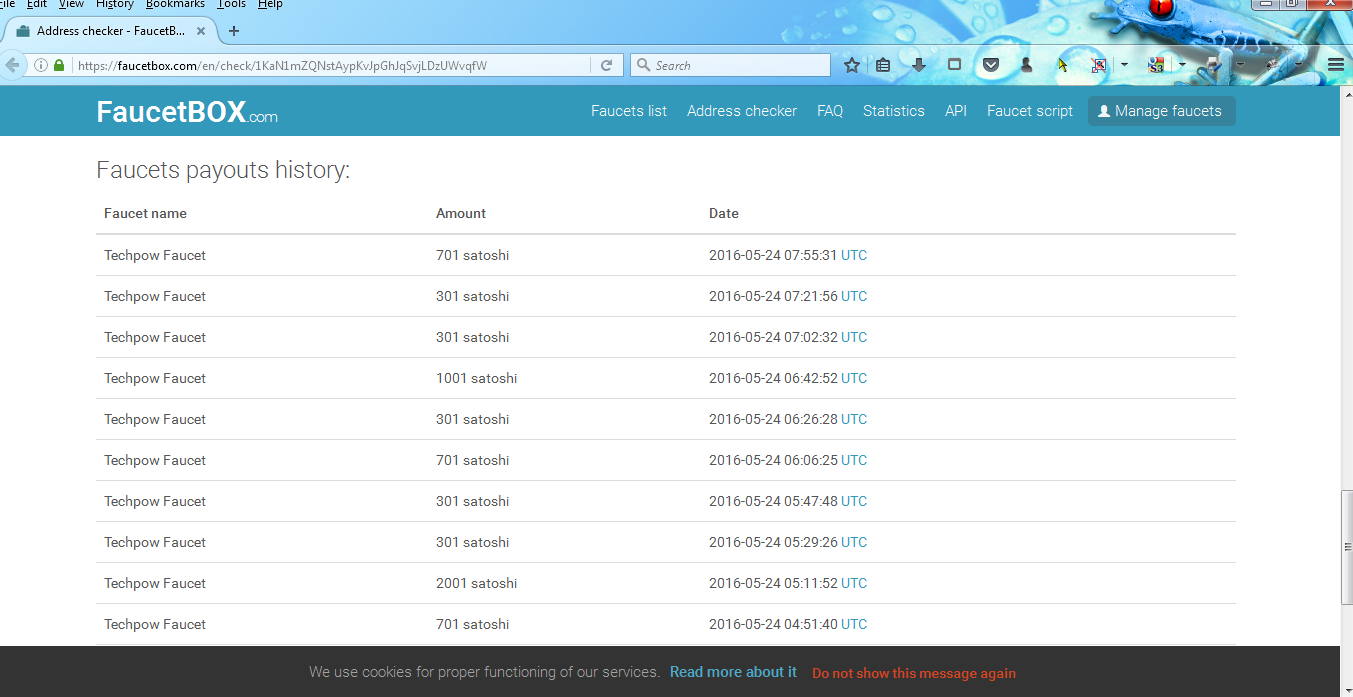Click Read more about it cookie link
Image resolution: width=1353 pixels, height=697 pixels.
[733, 672]
